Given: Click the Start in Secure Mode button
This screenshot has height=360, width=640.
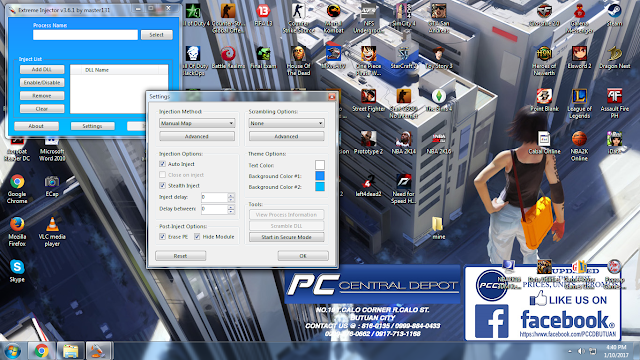Looking at the screenshot, I should pyautogui.click(x=287, y=237).
